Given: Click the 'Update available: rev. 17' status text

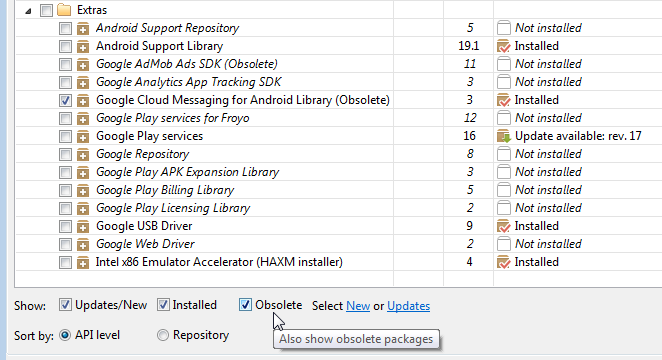Looking at the screenshot, I should [578, 136].
